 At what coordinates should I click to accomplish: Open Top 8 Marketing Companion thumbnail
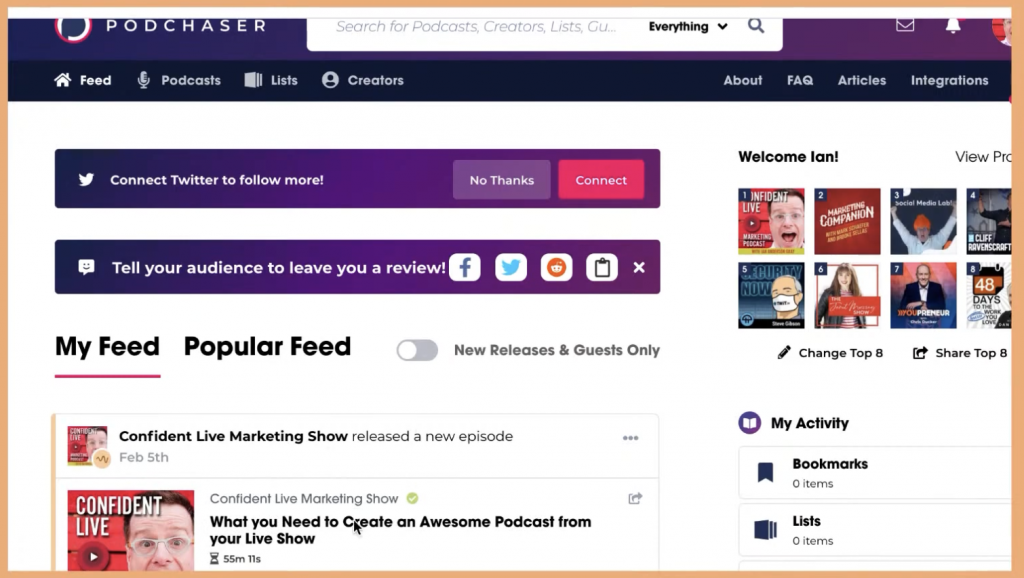[847, 221]
